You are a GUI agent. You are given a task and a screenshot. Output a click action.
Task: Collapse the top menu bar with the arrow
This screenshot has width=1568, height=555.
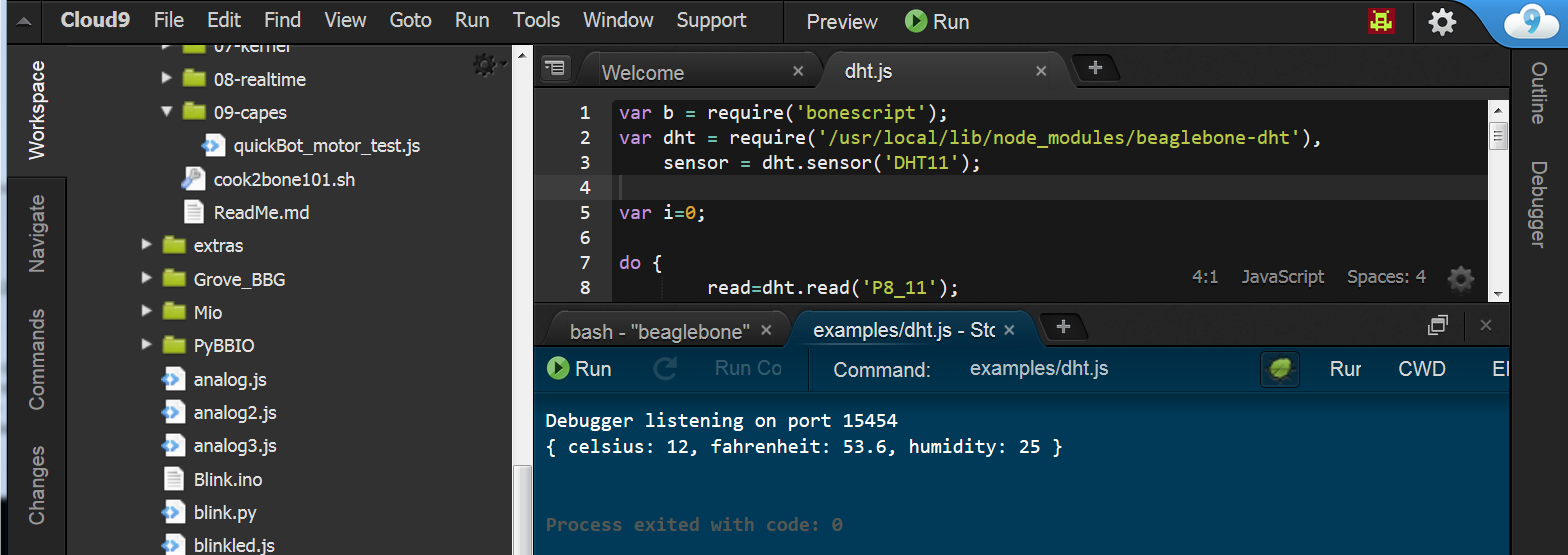click(24, 21)
